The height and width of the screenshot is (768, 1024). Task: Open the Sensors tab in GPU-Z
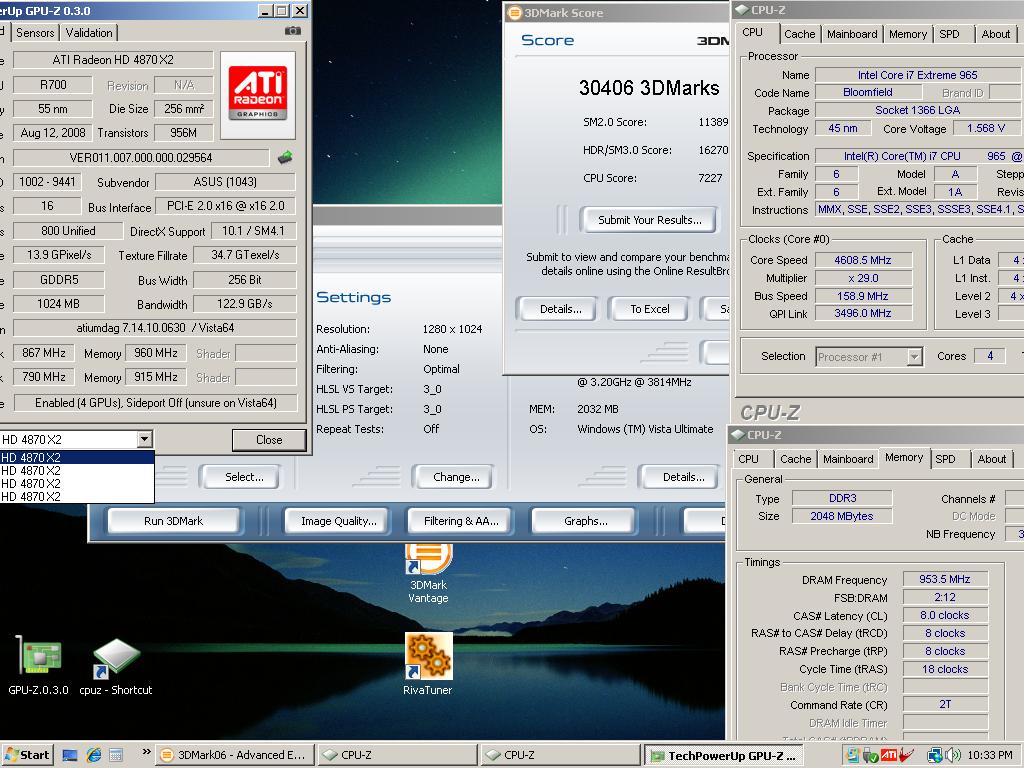coord(35,33)
